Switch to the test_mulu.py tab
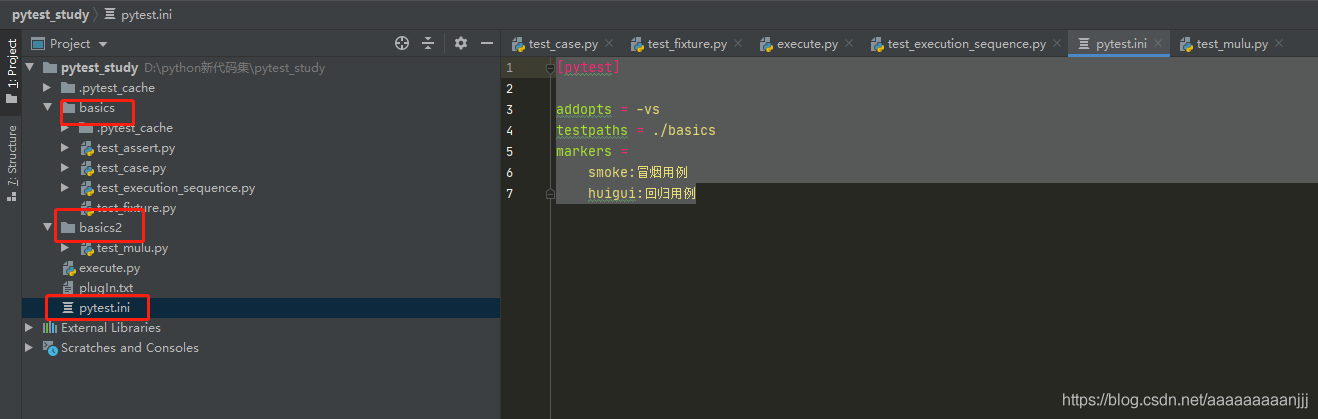The image size is (1318, 419). tap(1231, 44)
